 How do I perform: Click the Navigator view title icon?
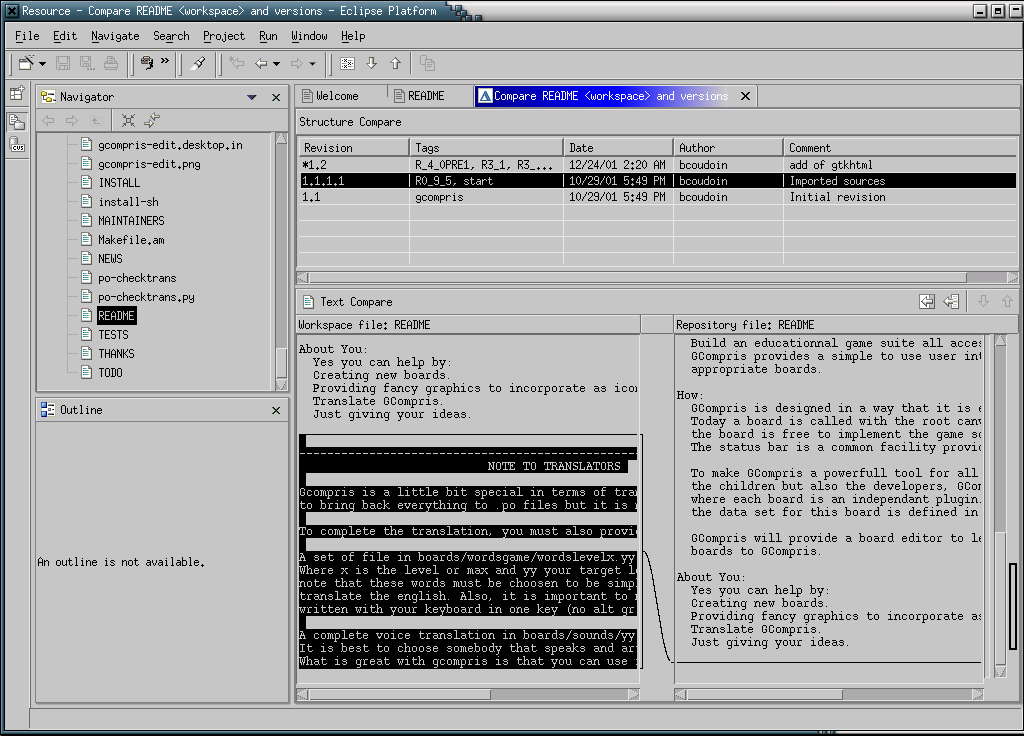coord(48,97)
